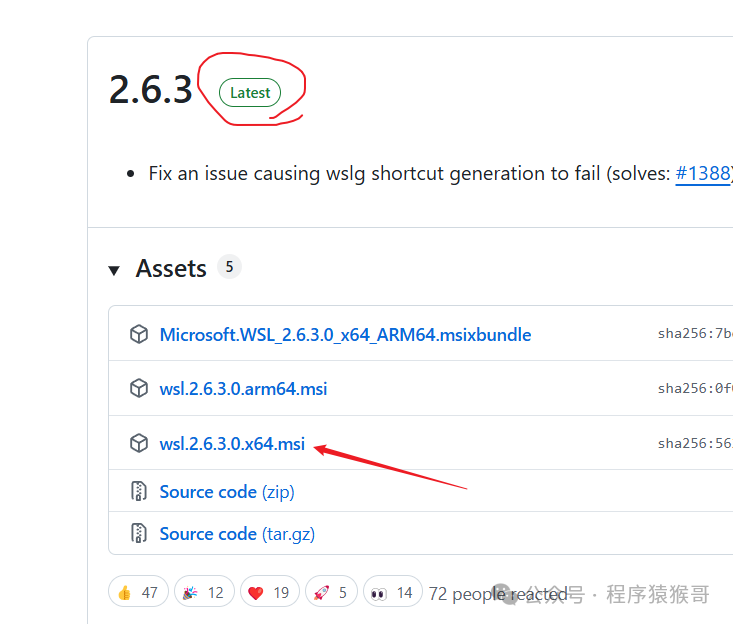Toggle the eyes reaction
Image resolution: width=733 pixels, height=624 pixels.
[392, 592]
